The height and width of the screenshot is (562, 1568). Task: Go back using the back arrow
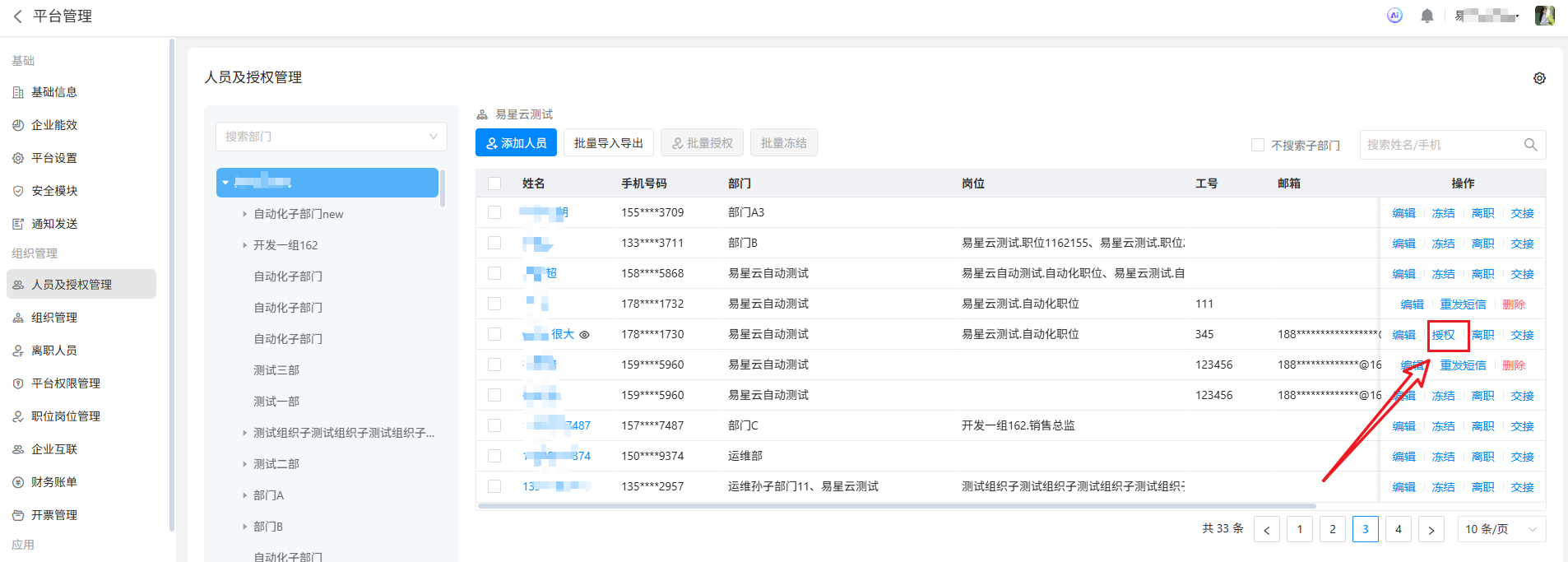pos(17,16)
